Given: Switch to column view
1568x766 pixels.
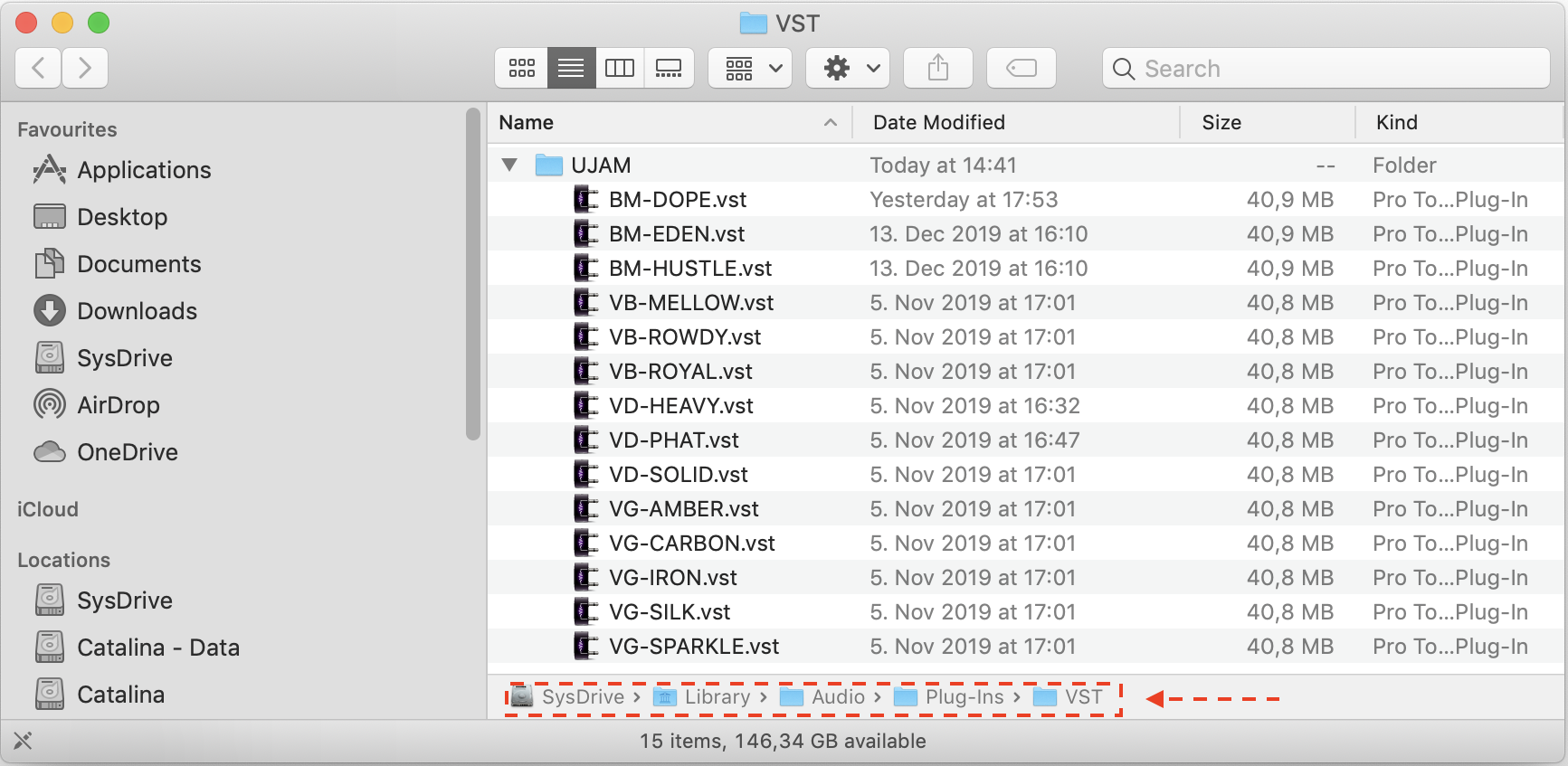Looking at the screenshot, I should point(620,68).
